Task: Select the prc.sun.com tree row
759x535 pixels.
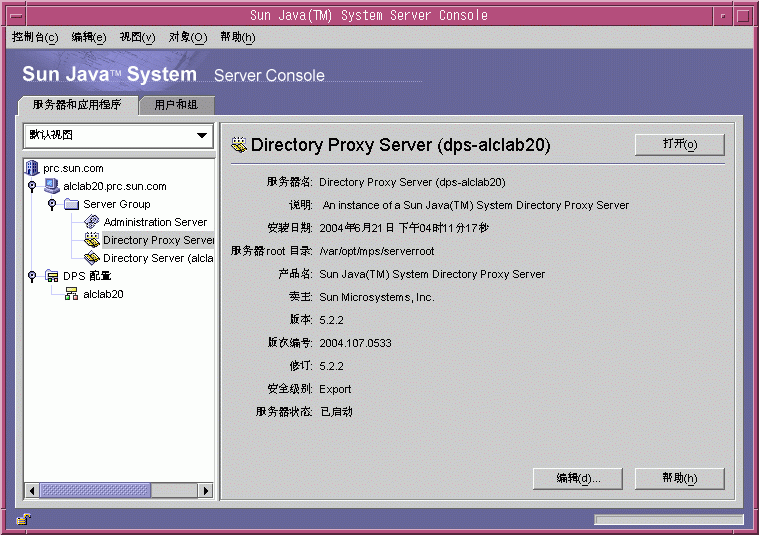Action: click(x=74, y=168)
